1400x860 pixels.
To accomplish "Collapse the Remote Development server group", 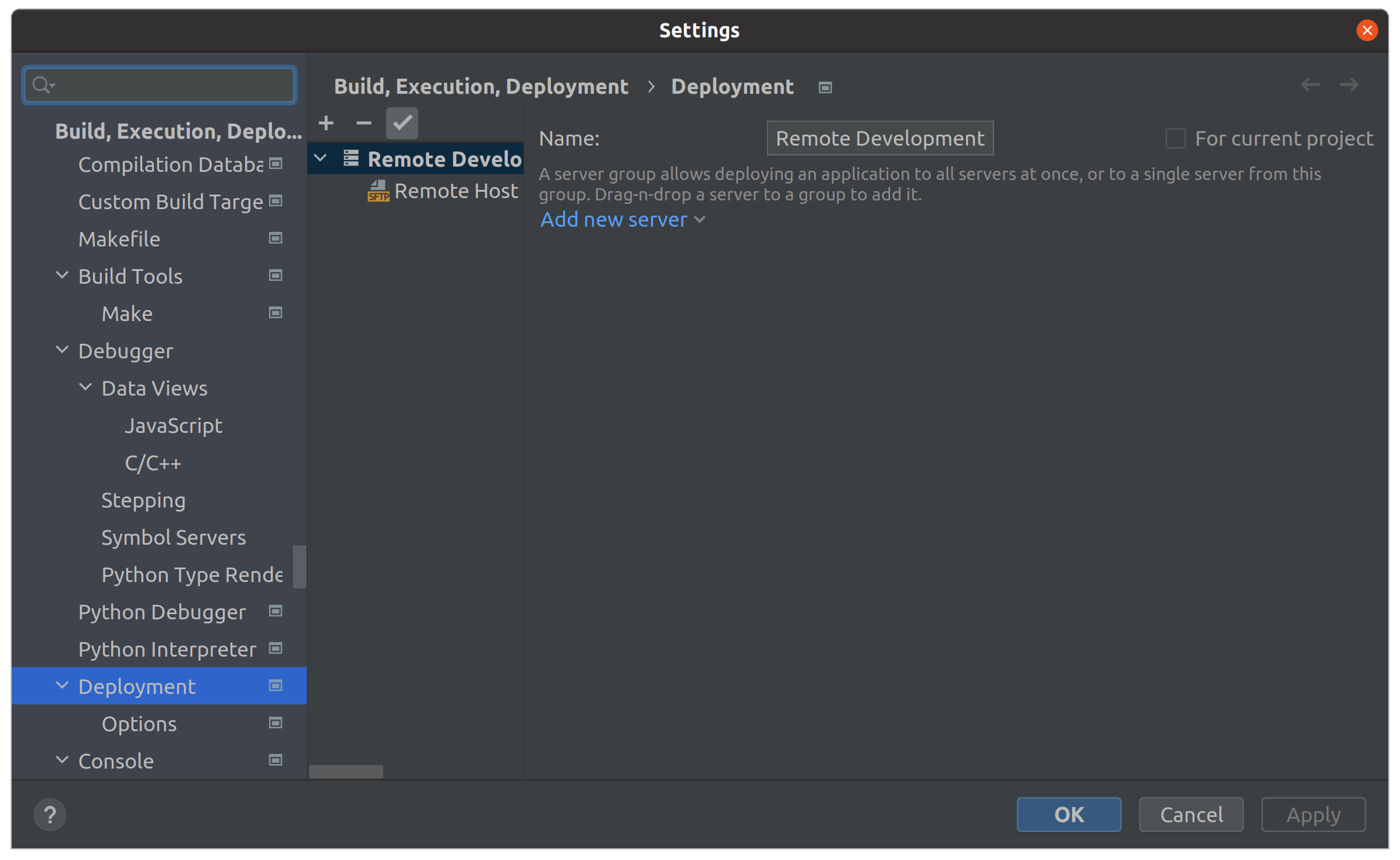I will pyautogui.click(x=320, y=158).
